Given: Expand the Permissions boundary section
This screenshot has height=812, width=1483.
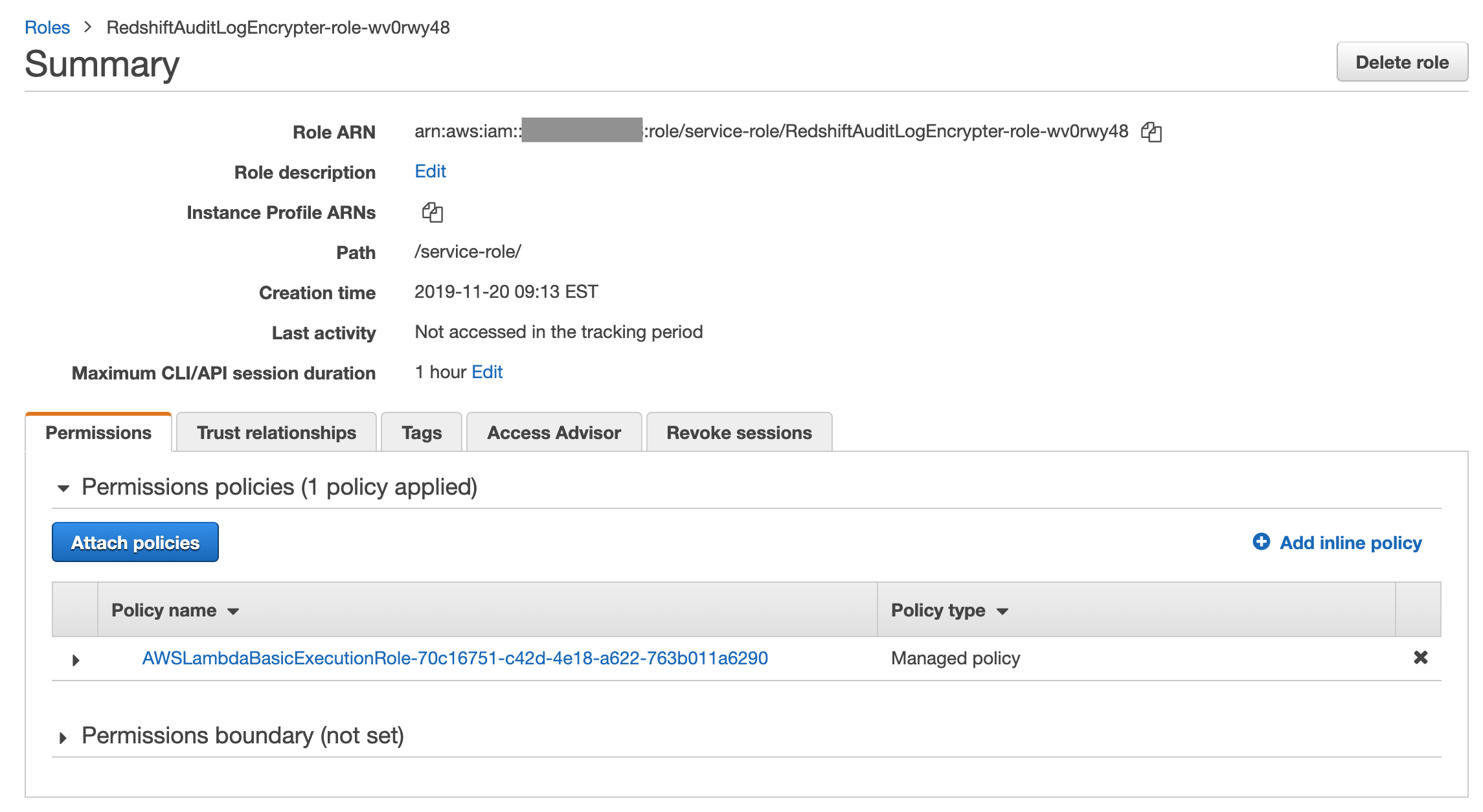Looking at the screenshot, I should tap(63, 738).
